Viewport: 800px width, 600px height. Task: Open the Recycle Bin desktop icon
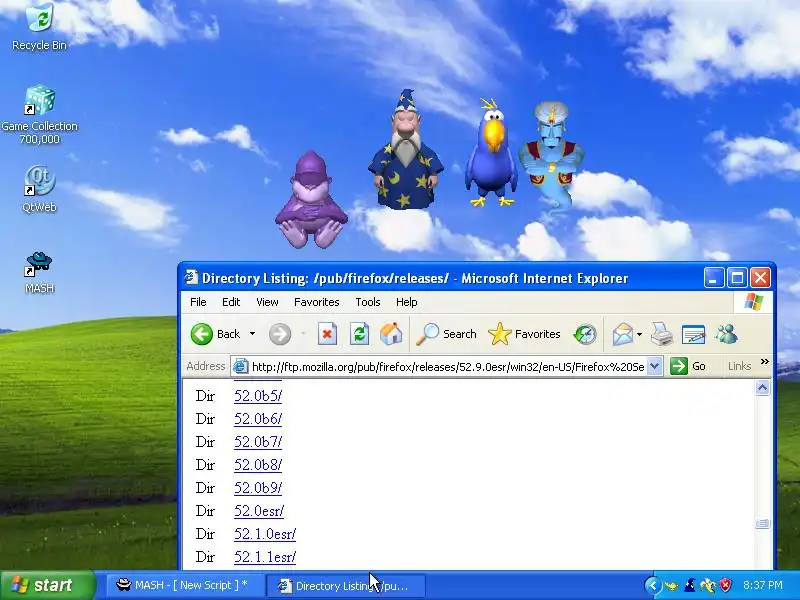pos(39,26)
